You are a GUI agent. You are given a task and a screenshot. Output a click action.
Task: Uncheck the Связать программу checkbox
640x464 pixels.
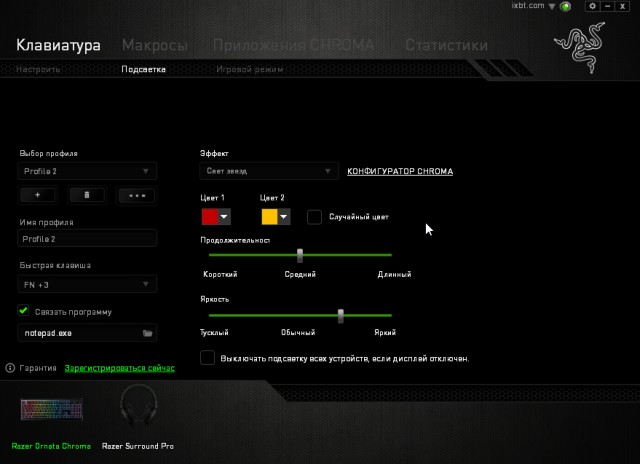pyautogui.click(x=24, y=311)
